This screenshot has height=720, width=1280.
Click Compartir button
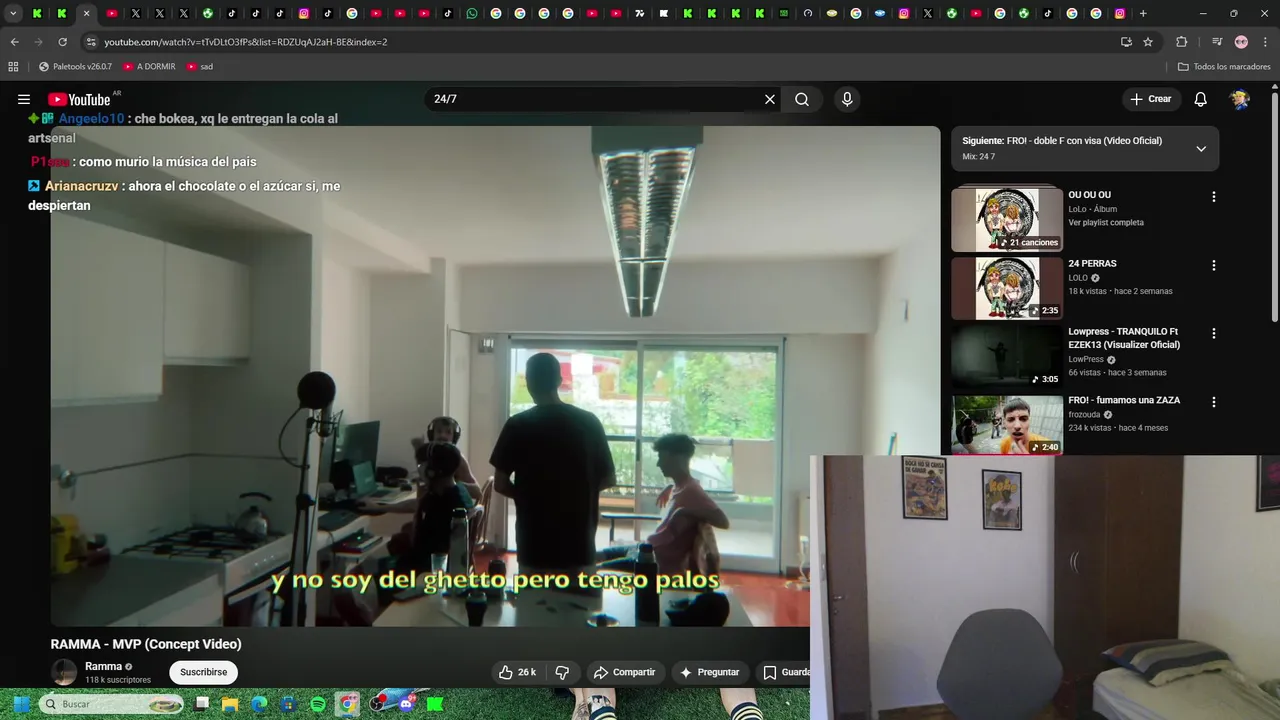[x=624, y=672]
